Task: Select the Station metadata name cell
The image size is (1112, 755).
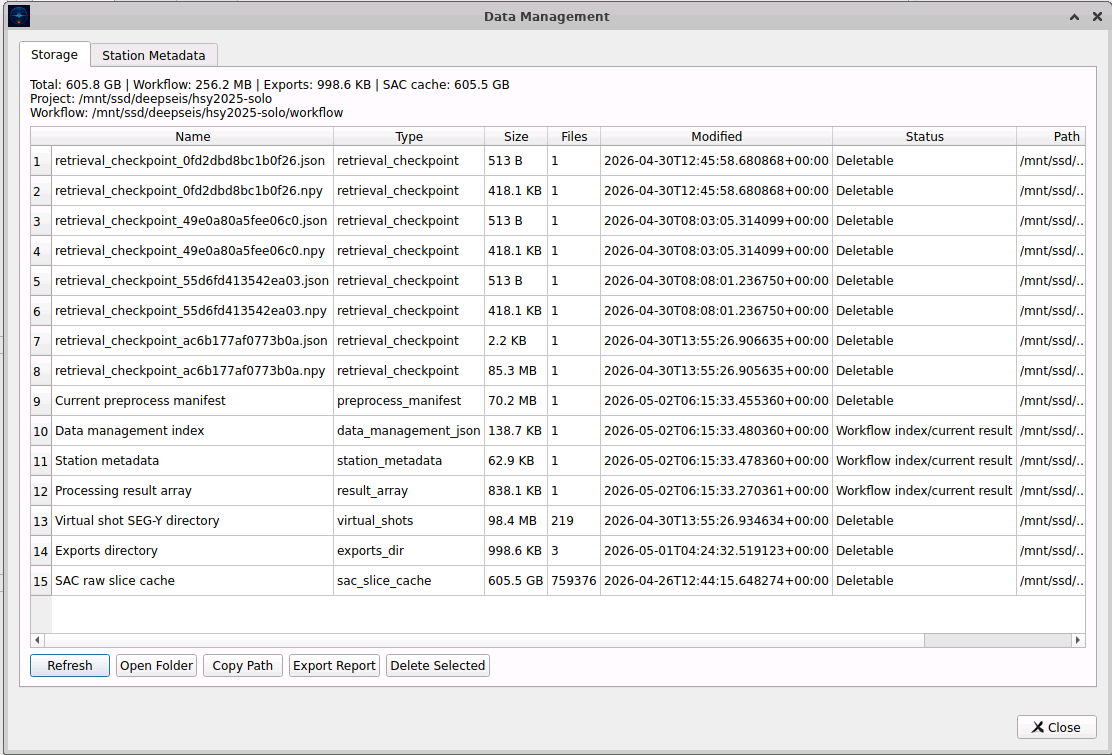Action: [x=192, y=461]
